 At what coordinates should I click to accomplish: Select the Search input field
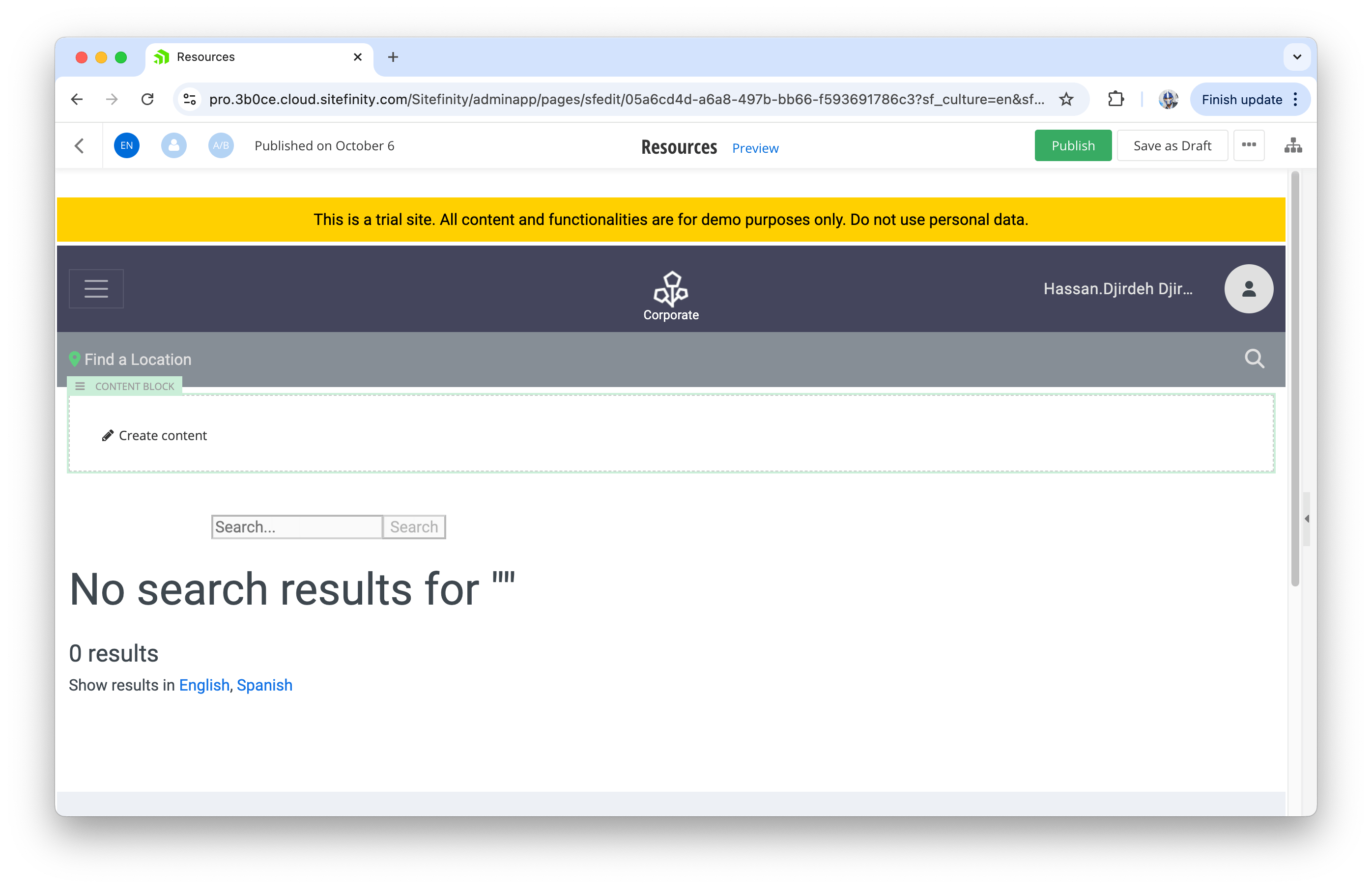[297, 527]
